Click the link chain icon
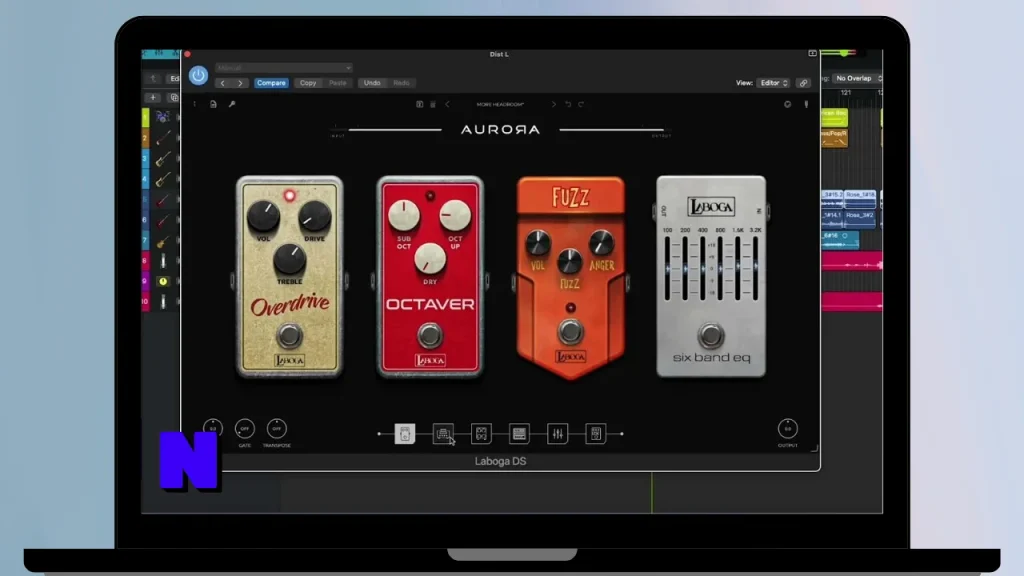This screenshot has height=576, width=1024. tap(803, 83)
